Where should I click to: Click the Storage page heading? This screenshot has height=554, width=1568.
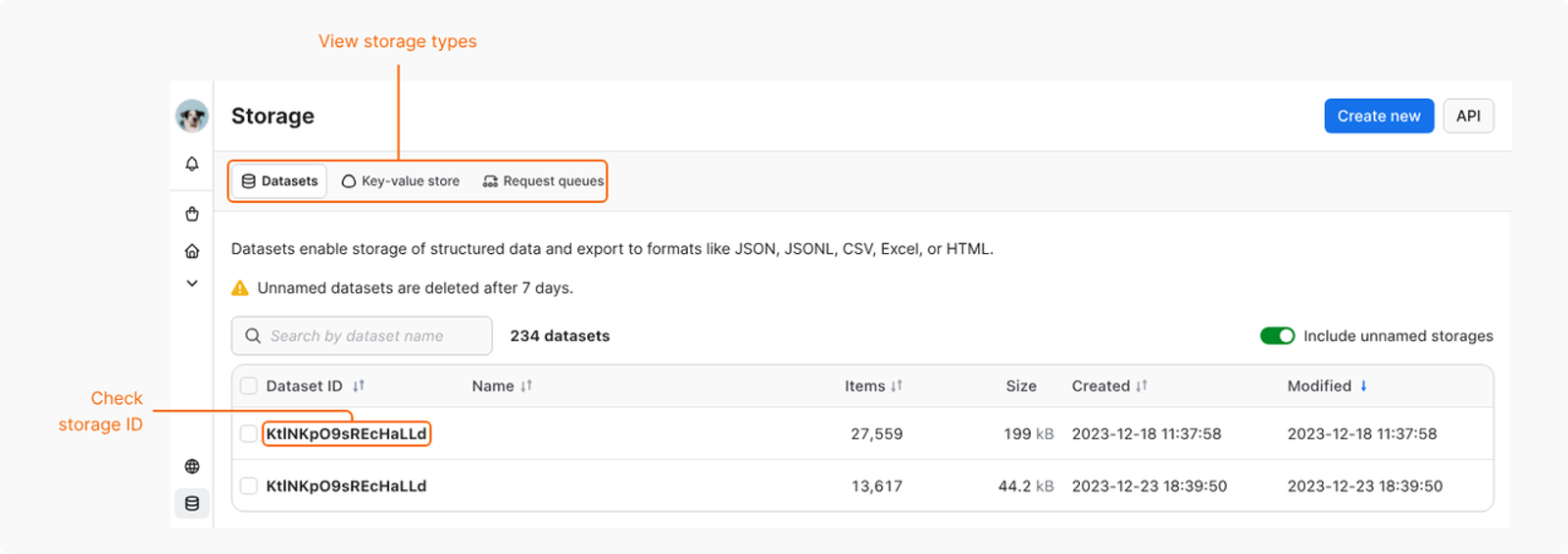click(272, 116)
